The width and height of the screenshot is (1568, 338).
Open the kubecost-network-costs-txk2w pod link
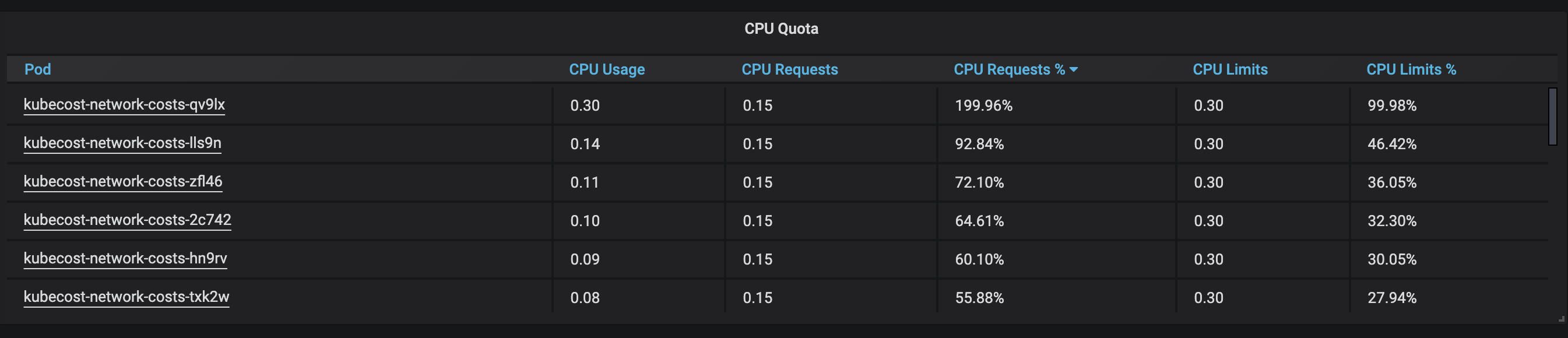tap(126, 298)
